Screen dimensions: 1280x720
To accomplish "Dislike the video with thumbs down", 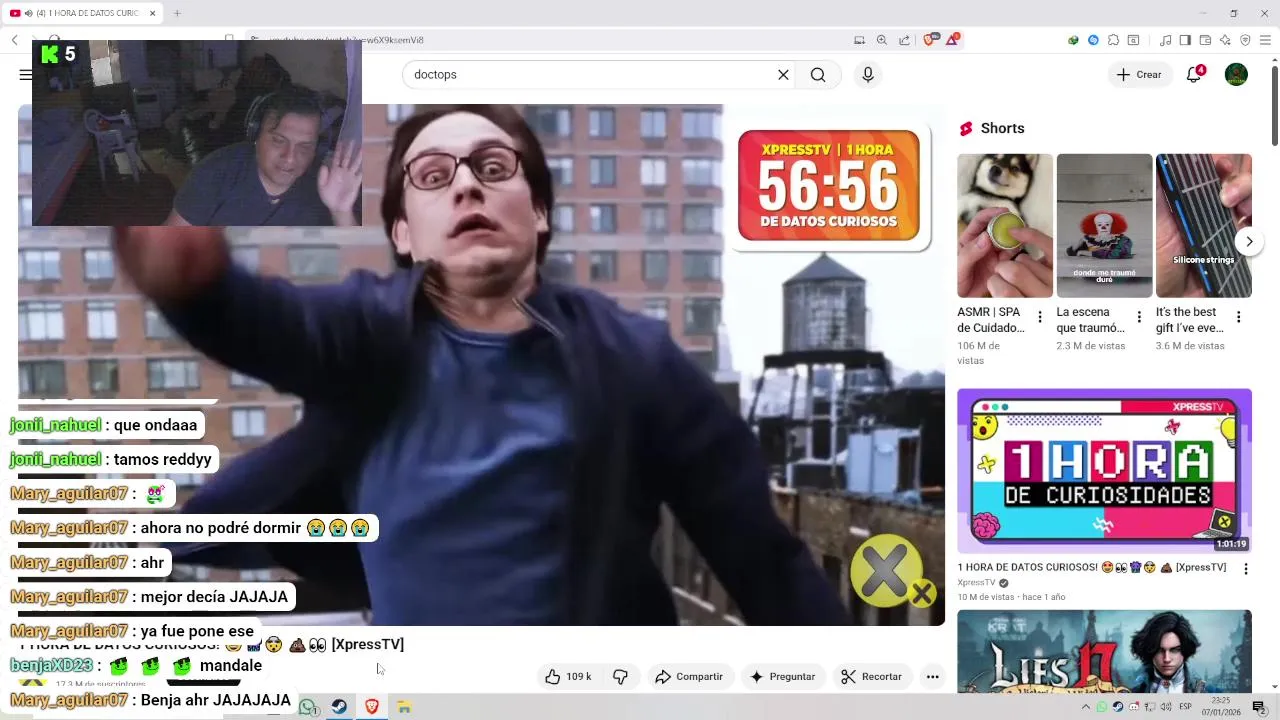I will coord(620,677).
